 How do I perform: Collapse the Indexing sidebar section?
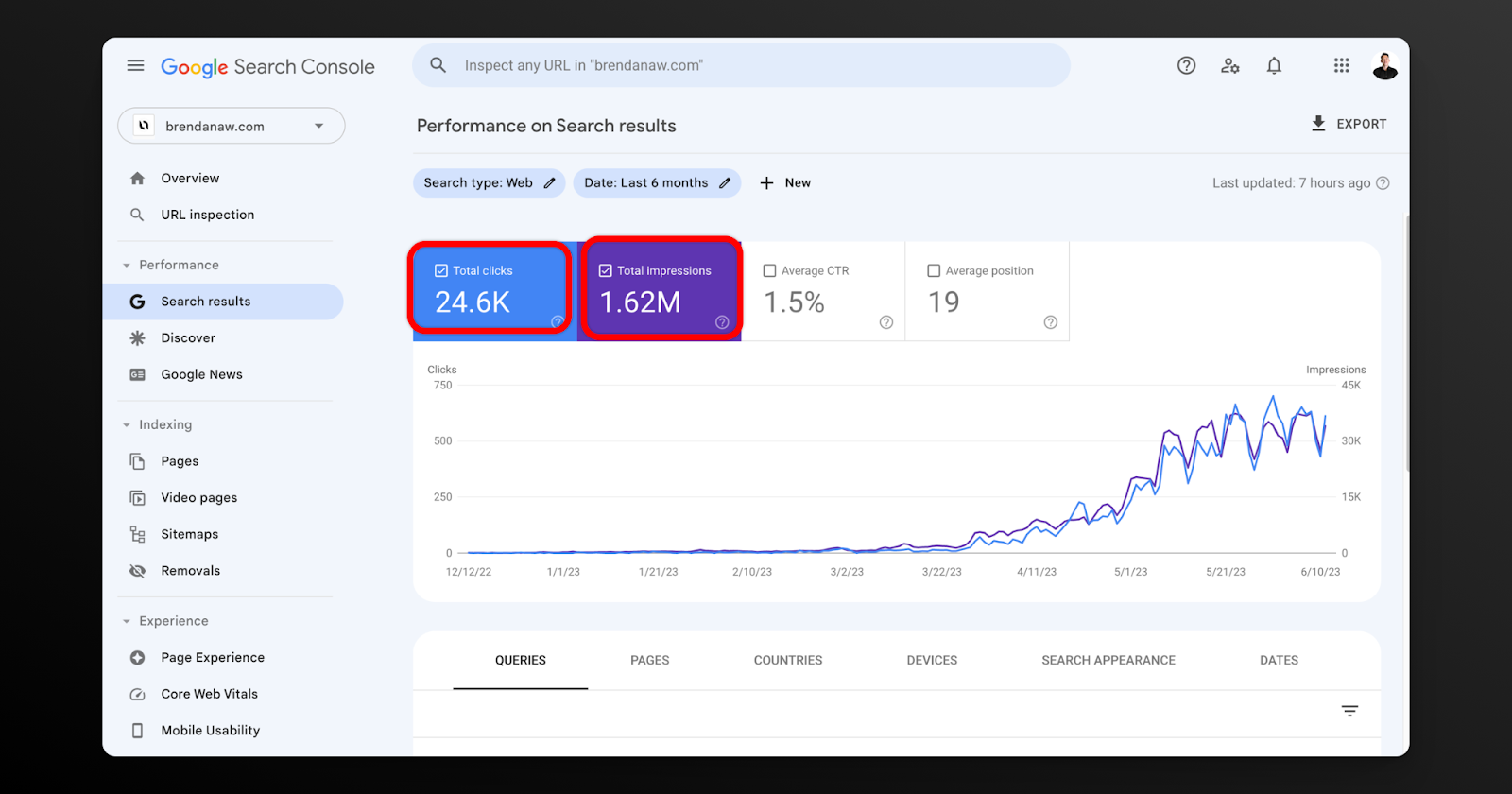127,425
